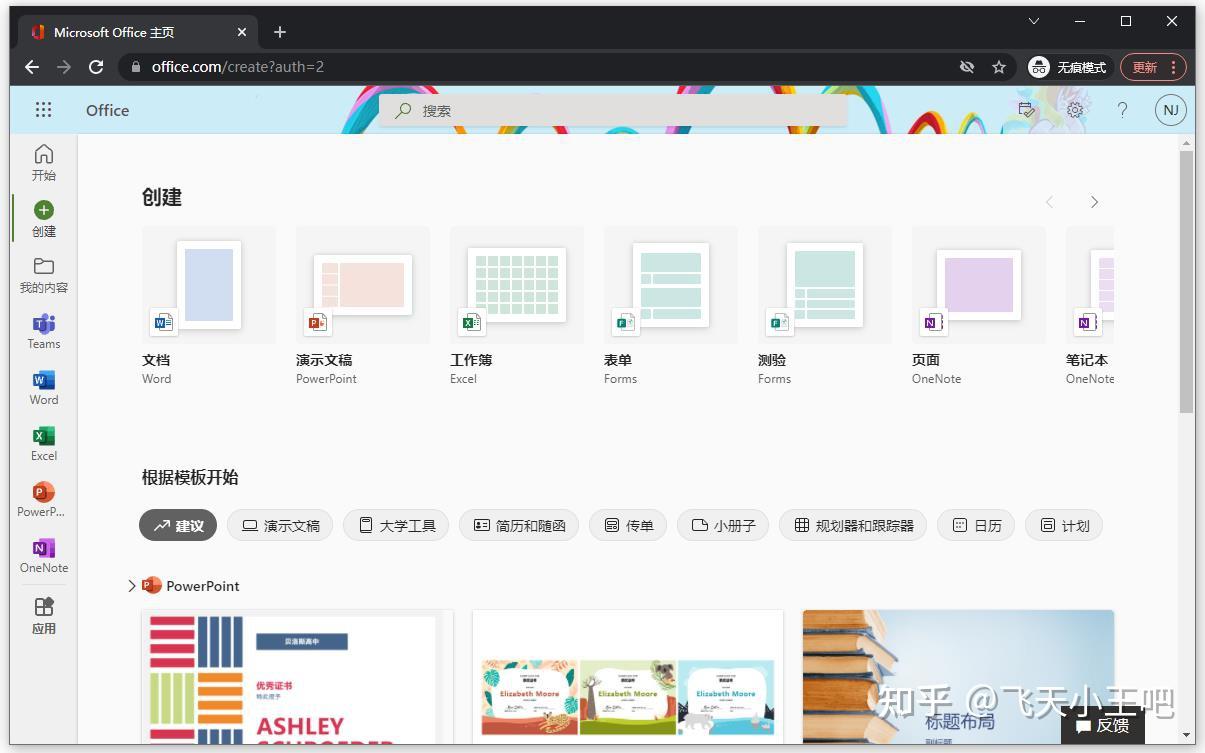Open Office settings gear icon
Screen dimensions: 1205x753
1074,110
